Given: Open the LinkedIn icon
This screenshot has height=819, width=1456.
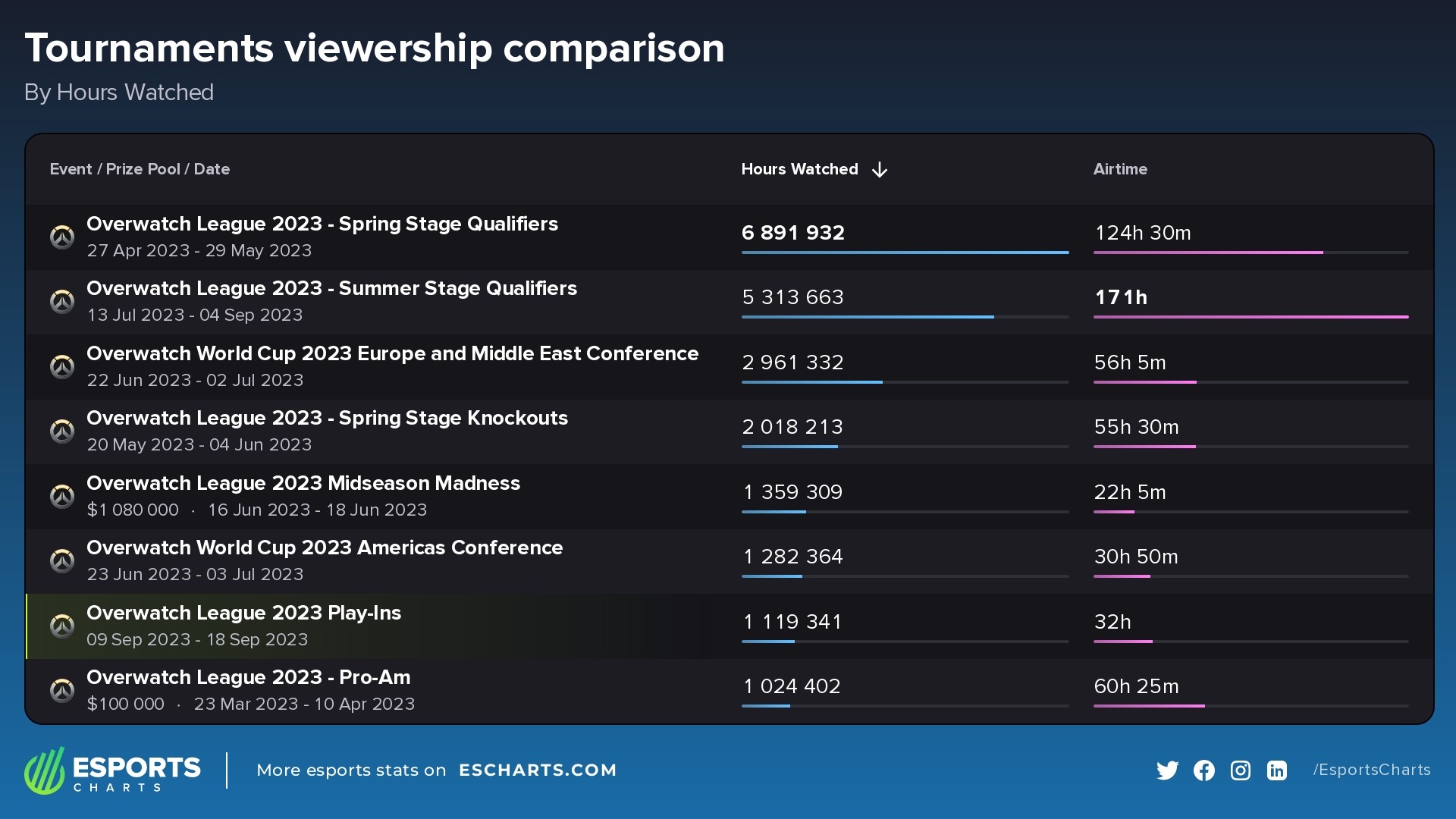Looking at the screenshot, I should tap(1277, 770).
